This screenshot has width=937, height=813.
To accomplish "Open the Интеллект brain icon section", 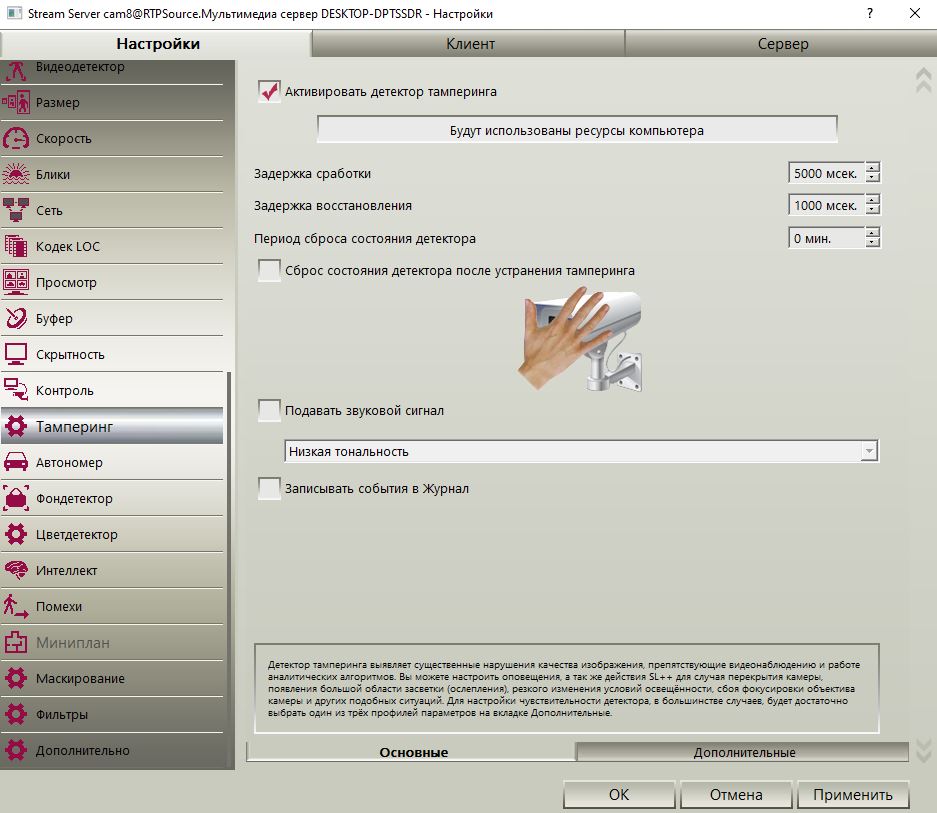I will (16, 570).
